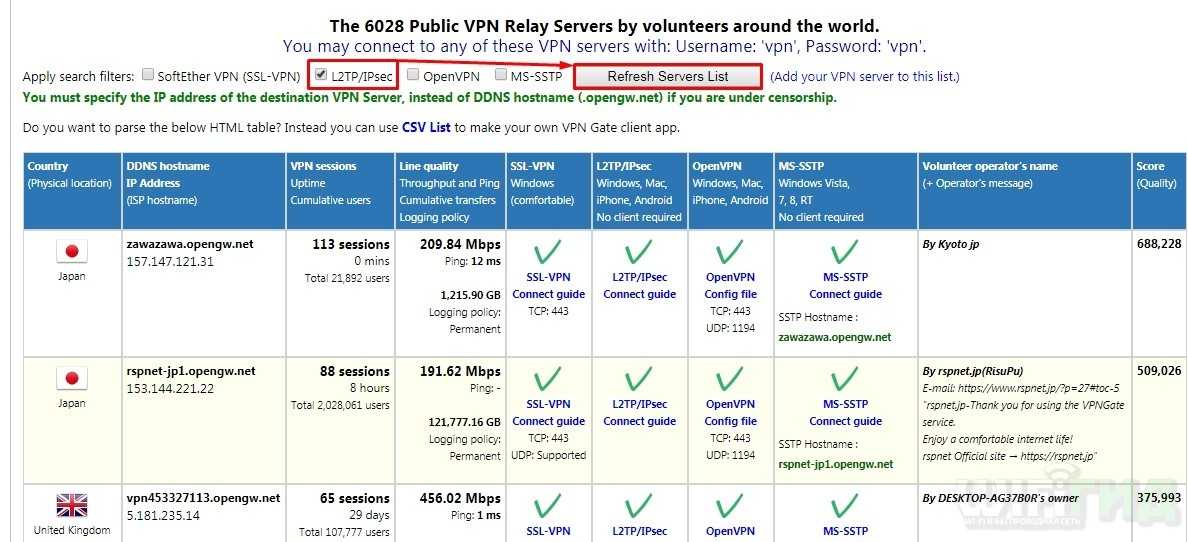This screenshot has width=1188, height=542.
Task: Click MS-SSTP green checkmark in zawazawa row
Action: tap(845, 252)
